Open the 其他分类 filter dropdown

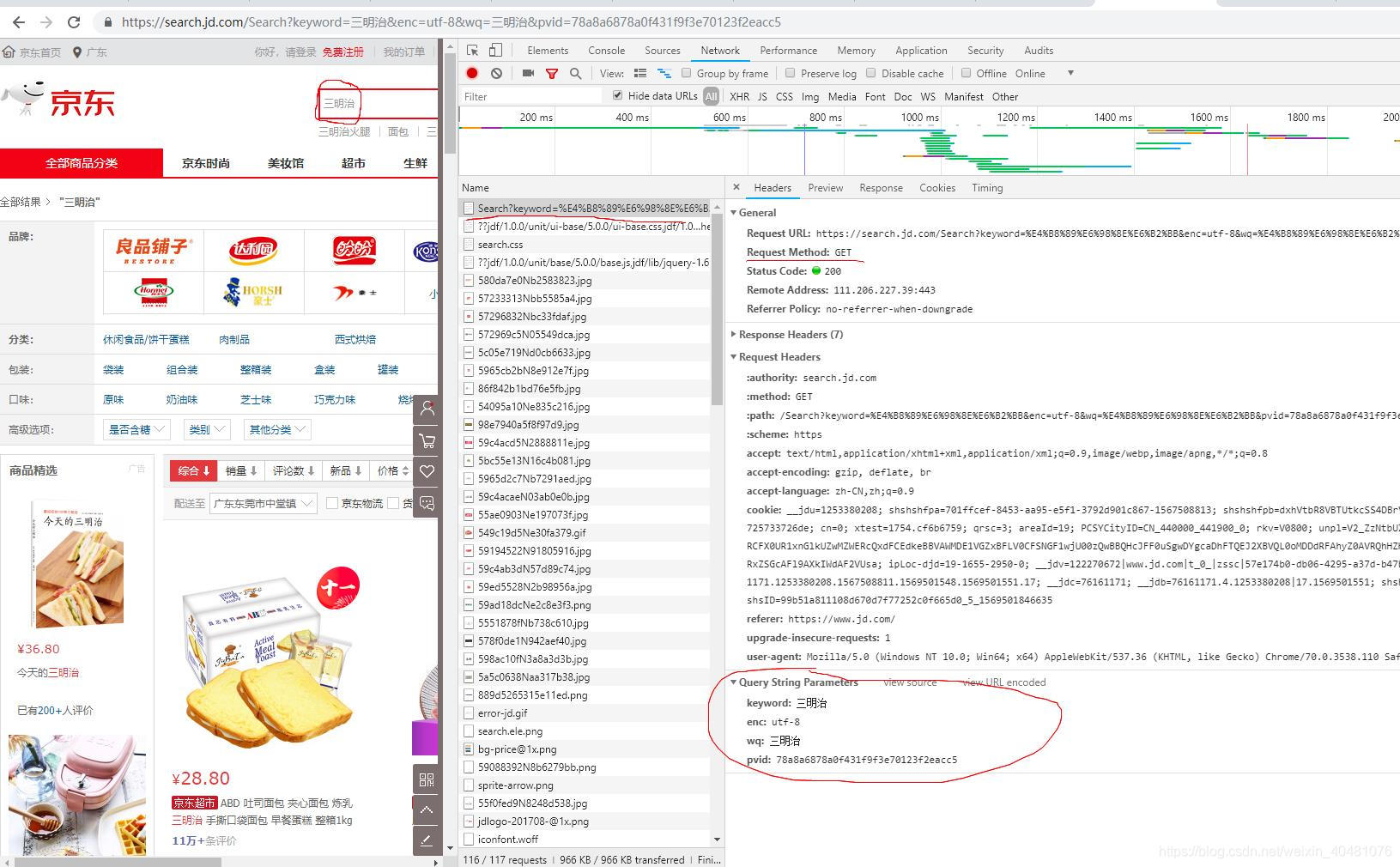click(276, 429)
